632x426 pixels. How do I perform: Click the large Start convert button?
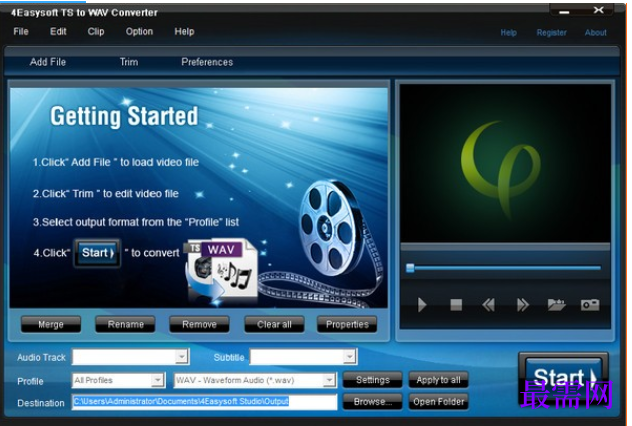563,379
